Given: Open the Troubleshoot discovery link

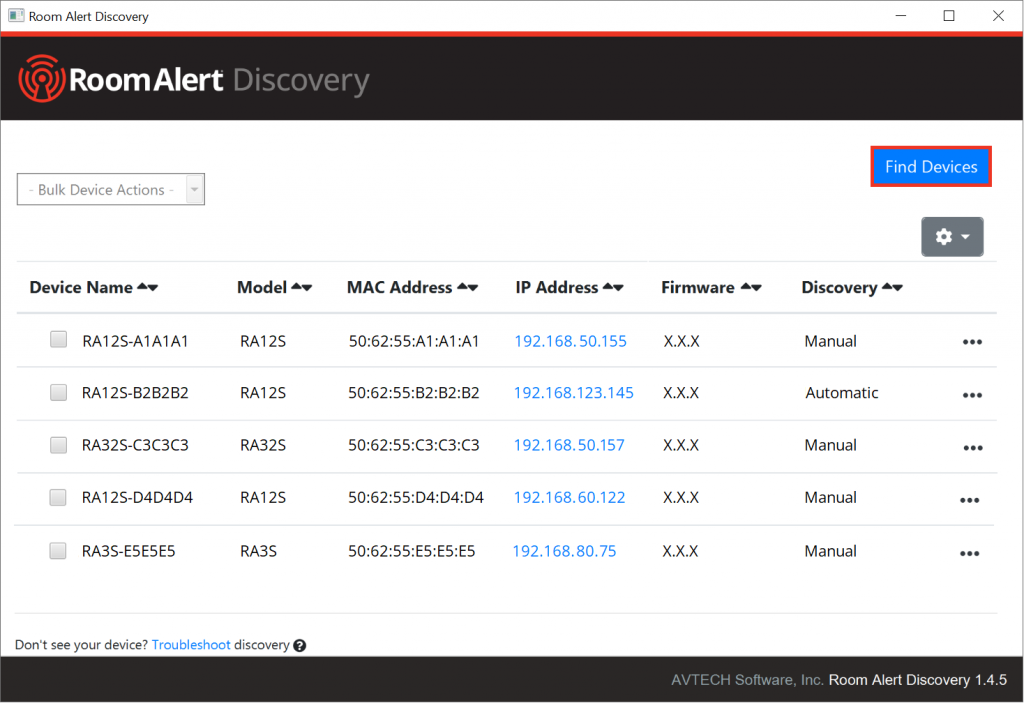Looking at the screenshot, I should coord(191,645).
